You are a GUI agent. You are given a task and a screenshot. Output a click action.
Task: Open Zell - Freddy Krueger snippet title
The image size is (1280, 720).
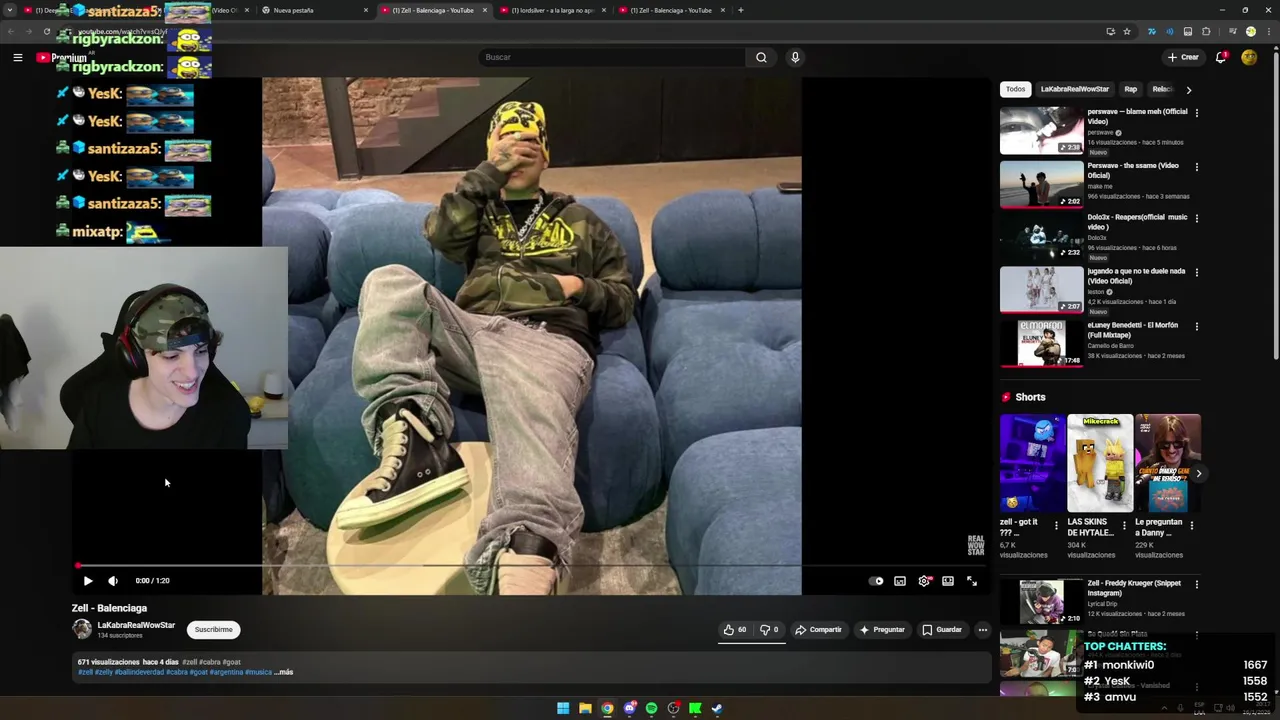pyautogui.click(x=1134, y=588)
